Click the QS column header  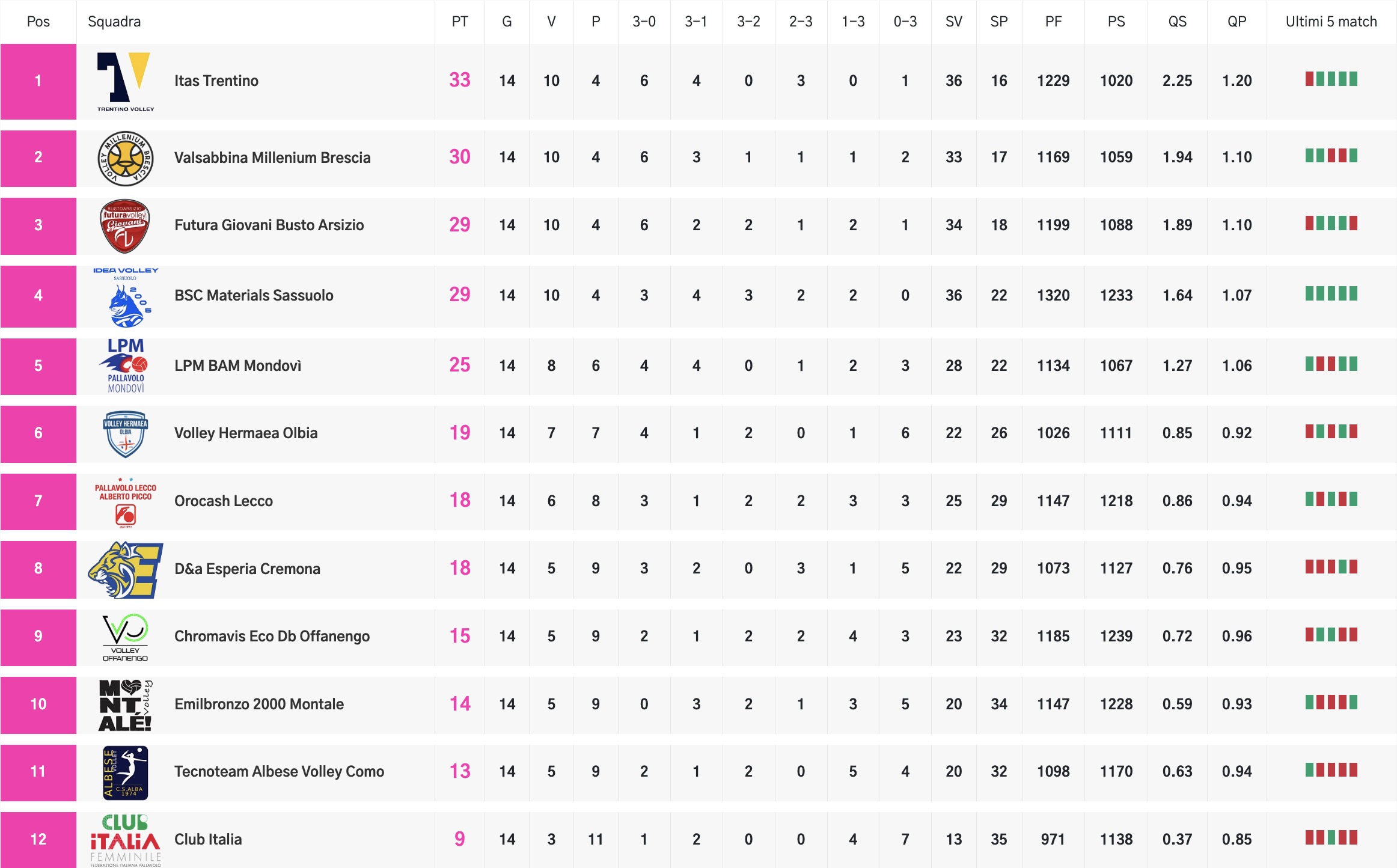point(1177,22)
